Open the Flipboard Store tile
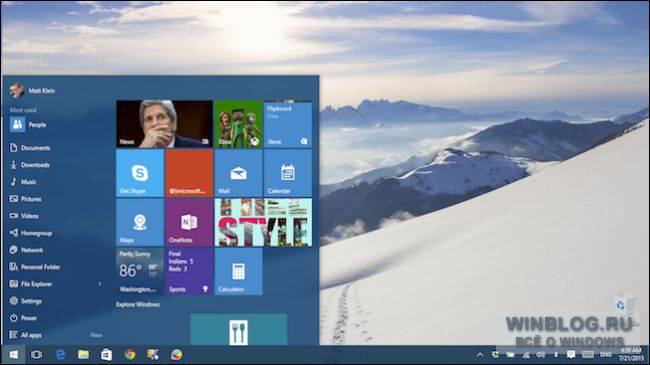Screen dimensions: 650x365 [288, 124]
